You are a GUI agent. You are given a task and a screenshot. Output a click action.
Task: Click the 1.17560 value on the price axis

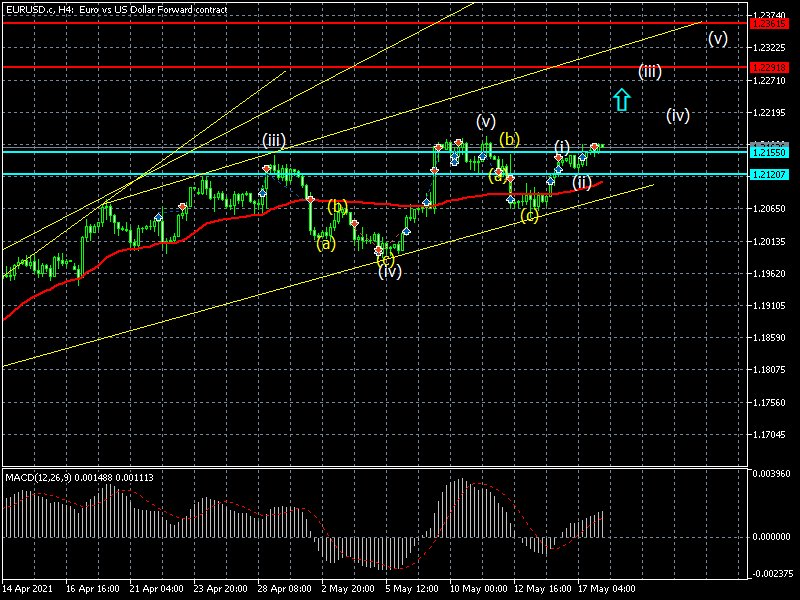(769, 403)
